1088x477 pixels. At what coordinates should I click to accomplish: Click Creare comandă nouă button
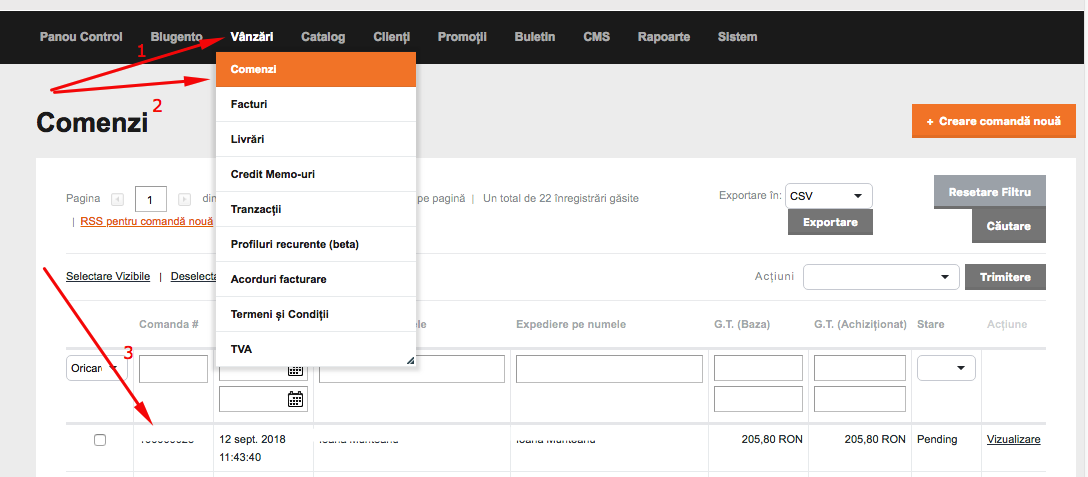[994, 122]
